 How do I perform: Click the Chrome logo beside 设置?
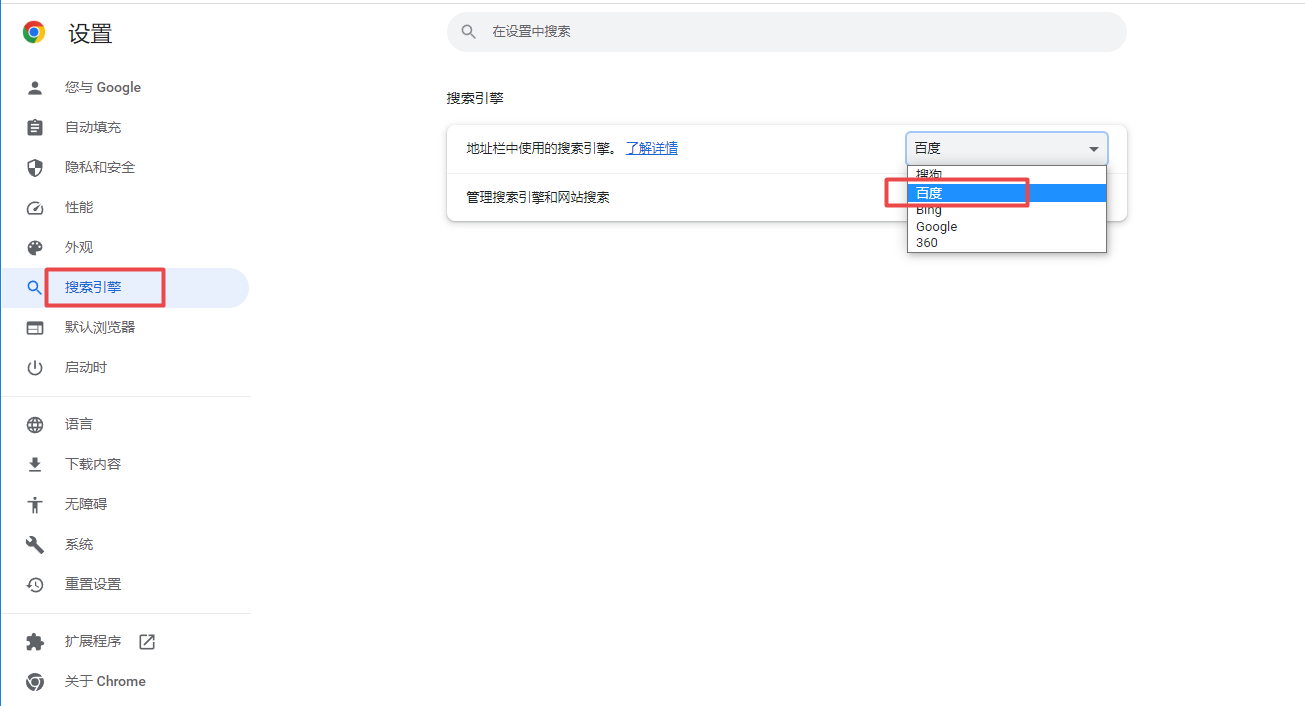(34, 33)
